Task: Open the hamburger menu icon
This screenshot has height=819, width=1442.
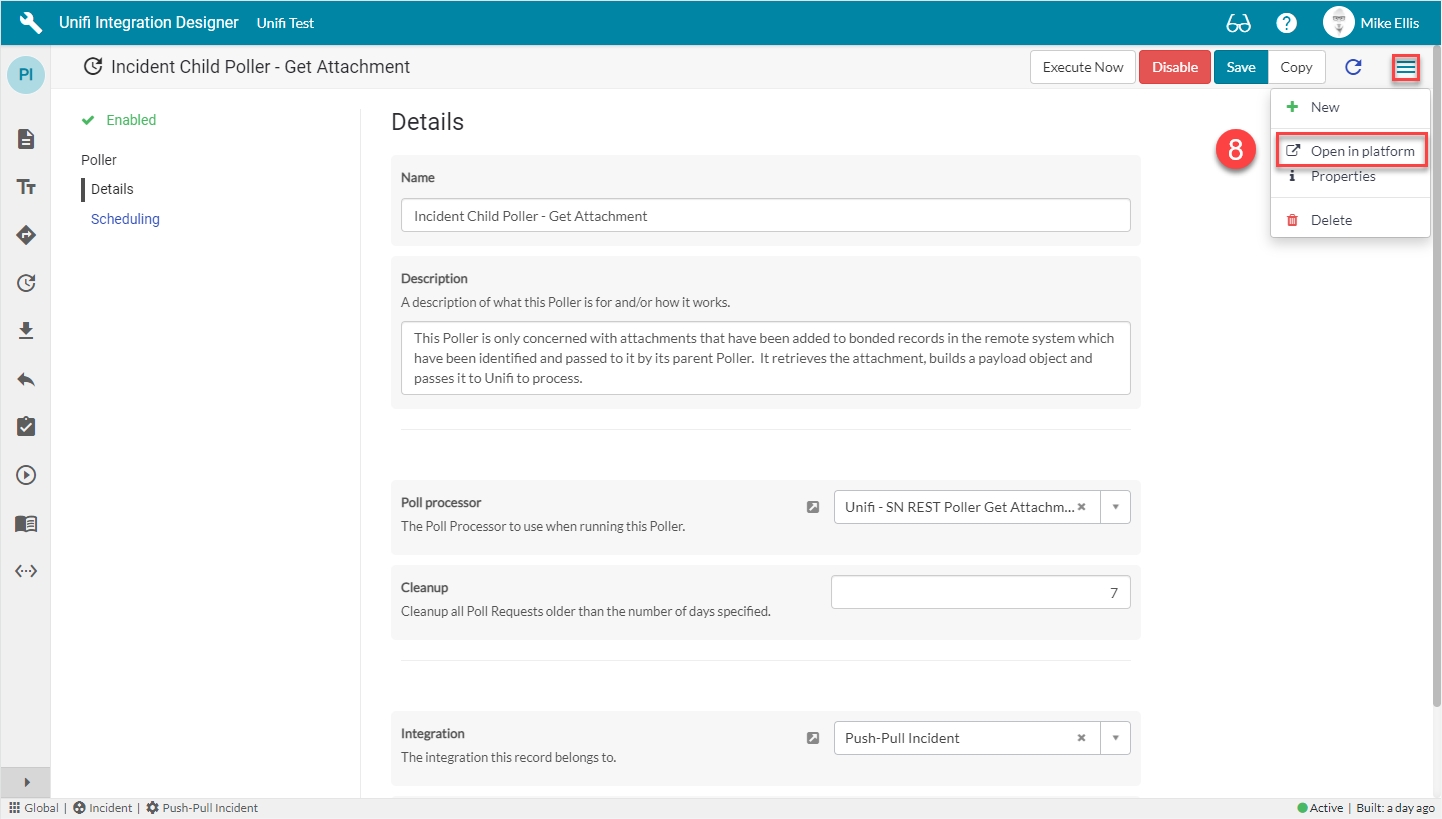Action: [1406, 67]
